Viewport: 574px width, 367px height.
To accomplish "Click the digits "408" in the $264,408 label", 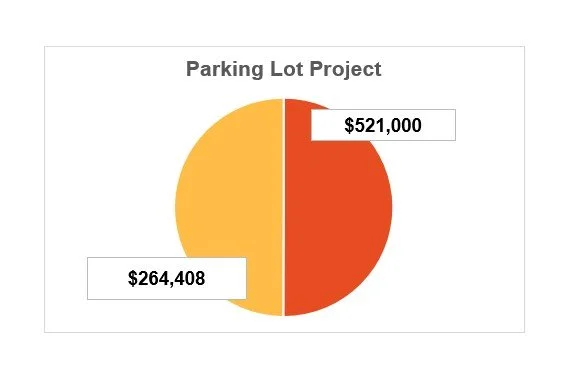I will click(x=190, y=278).
